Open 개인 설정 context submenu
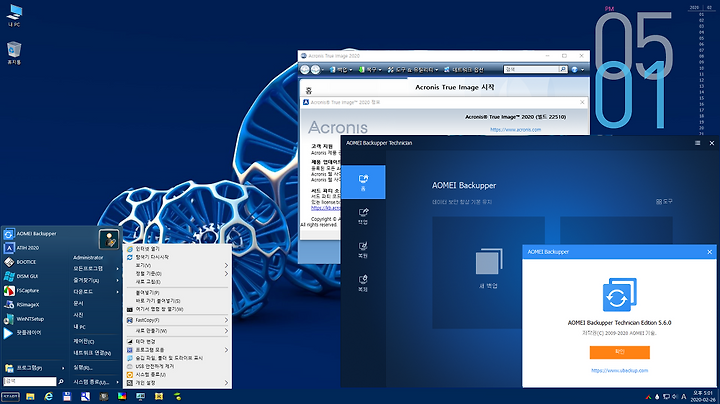 pos(177,383)
